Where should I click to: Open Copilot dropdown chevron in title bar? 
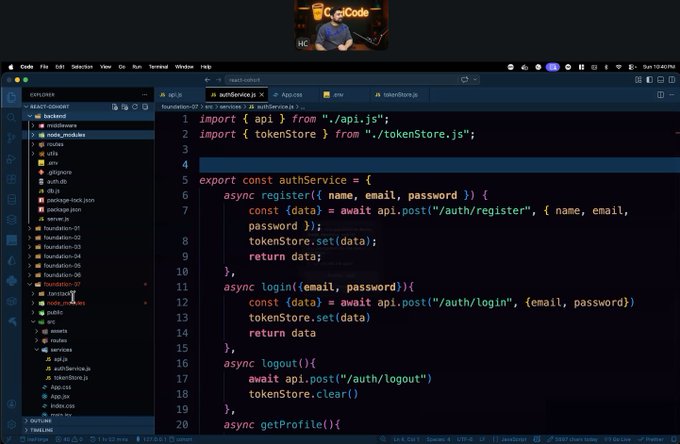pyautogui.click(x=475, y=80)
